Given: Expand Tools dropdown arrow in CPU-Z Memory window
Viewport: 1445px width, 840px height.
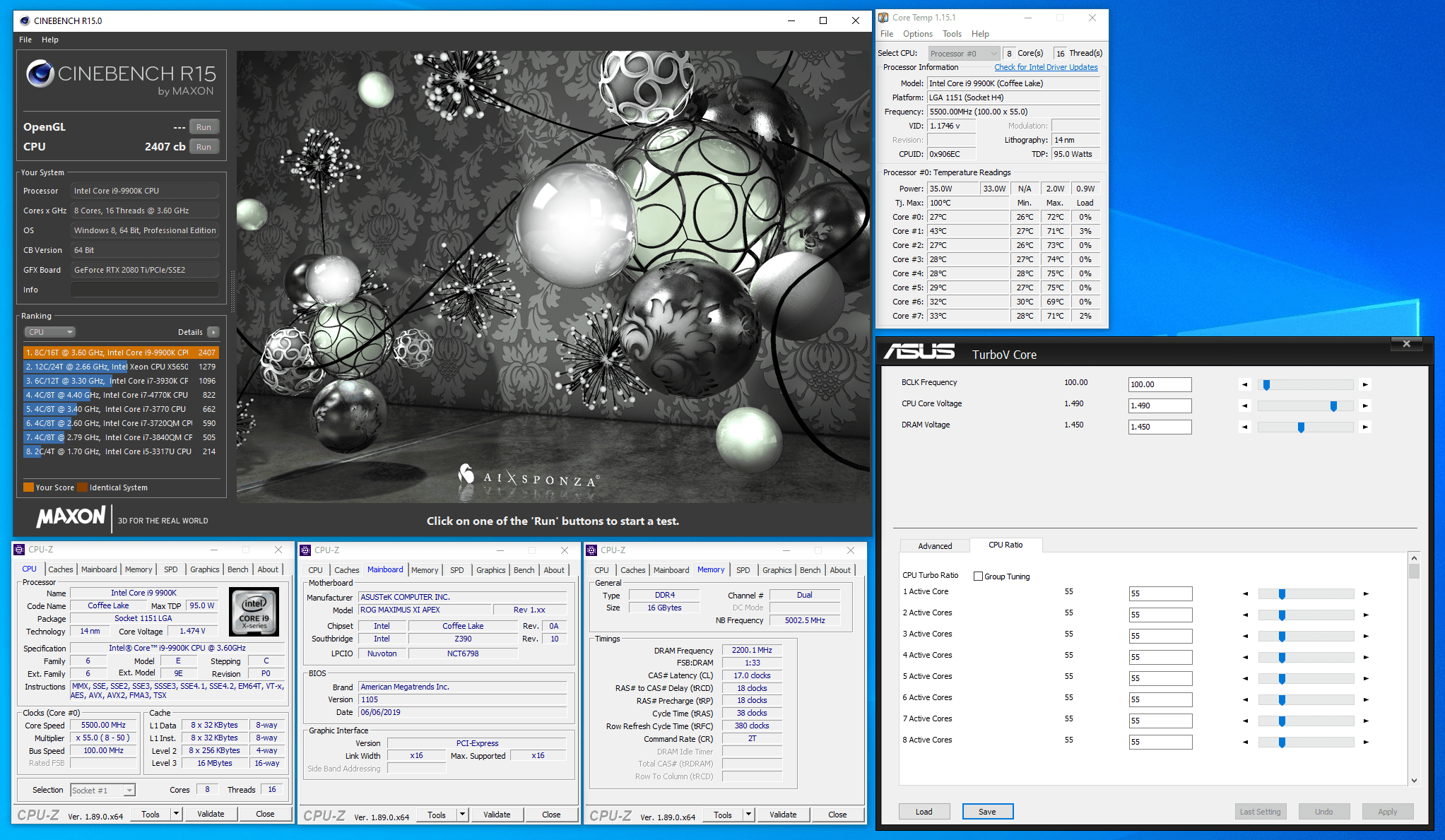Looking at the screenshot, I should 748,815.
